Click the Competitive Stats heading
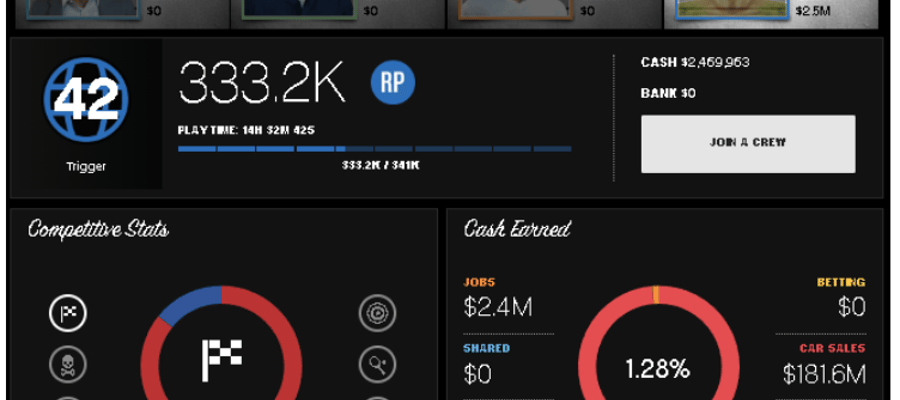The image size is (900, 400). [98, 230]
